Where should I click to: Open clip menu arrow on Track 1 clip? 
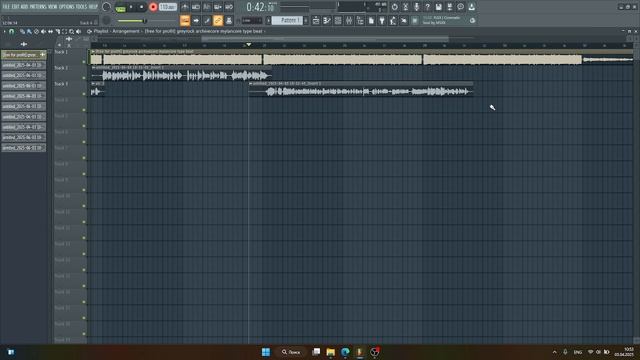[93, 51]
